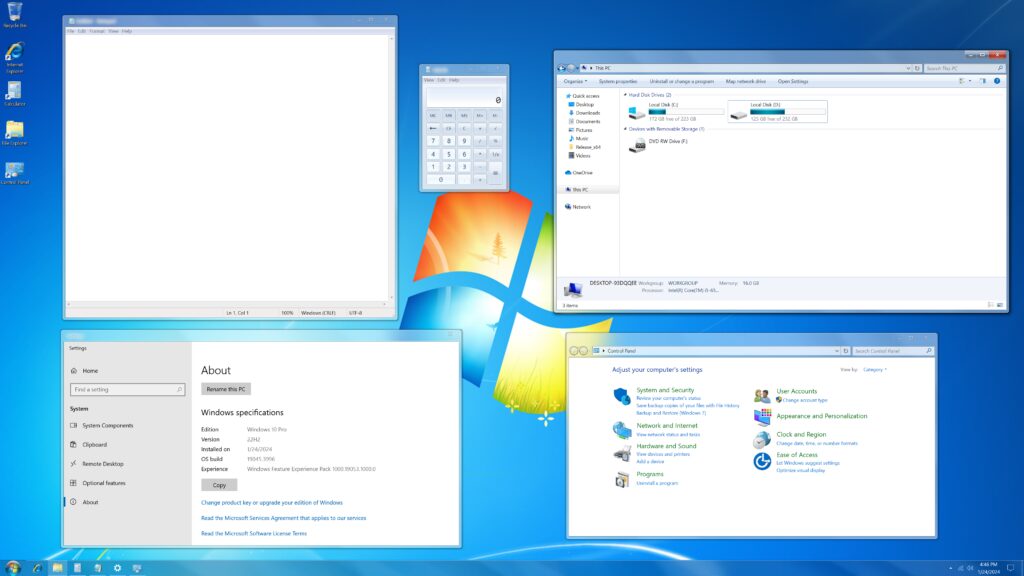Image resolution: width=1024 pixels, height=576 pixels.
Task: Open the Organize dropdown in This PC
Action: (575, 82)
